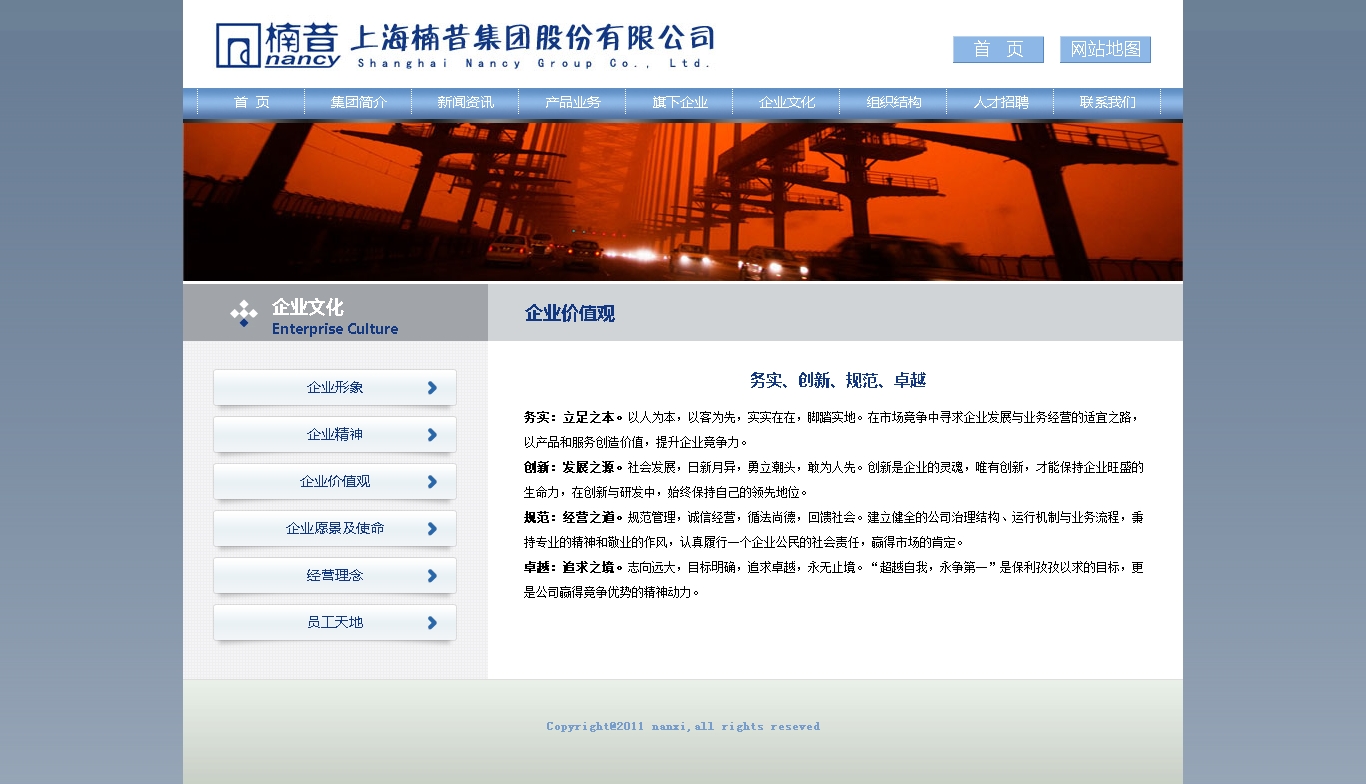Open the 企业形象 sidebar link

(335, 388)
